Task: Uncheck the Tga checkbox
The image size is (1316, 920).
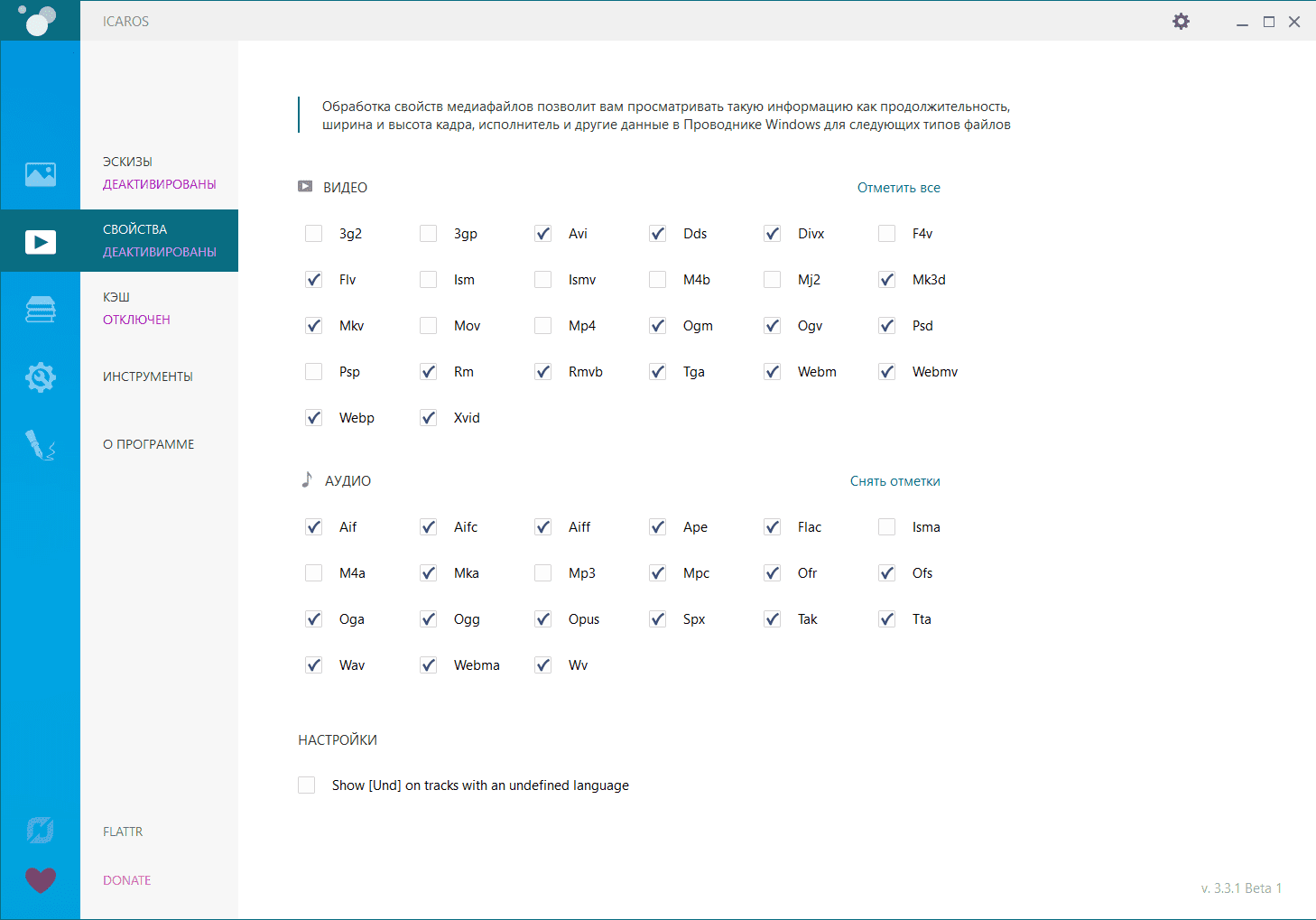Action: (658, 372)
